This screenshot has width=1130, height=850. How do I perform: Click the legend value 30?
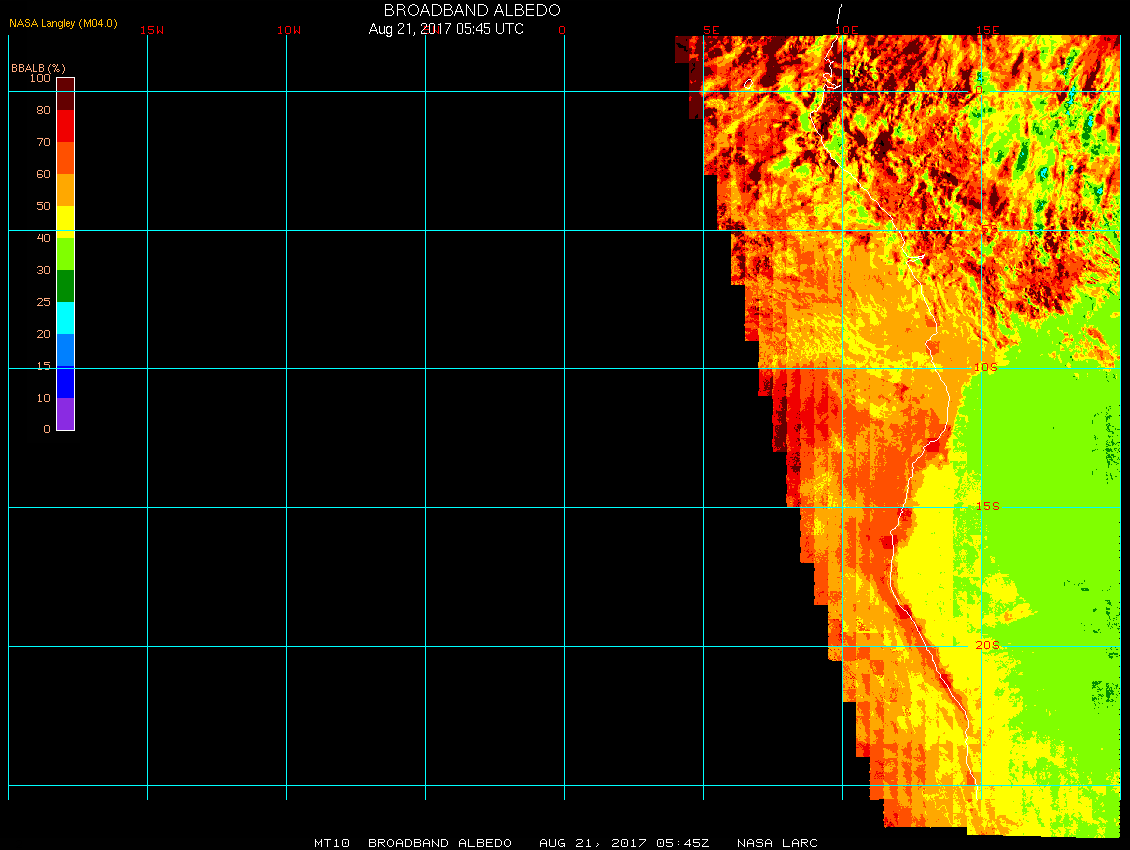44,270
